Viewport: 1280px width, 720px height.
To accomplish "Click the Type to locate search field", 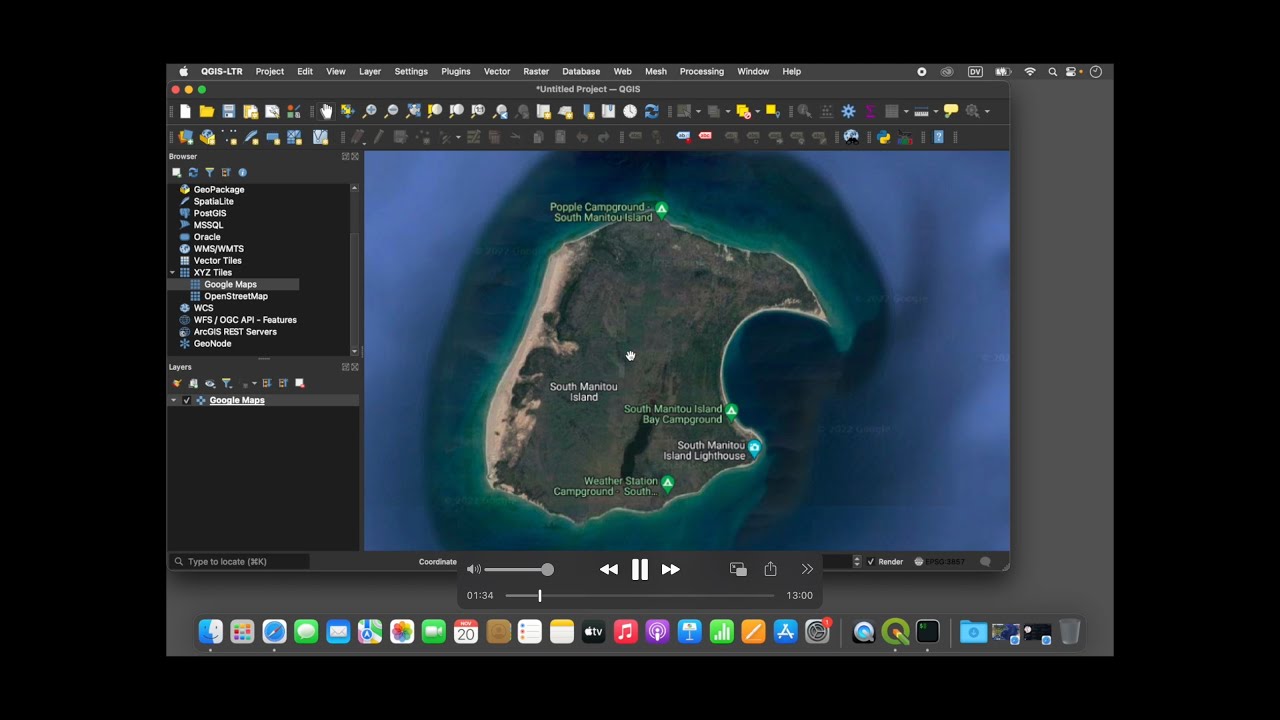I will pyautogui.click(x=239, y=562).
